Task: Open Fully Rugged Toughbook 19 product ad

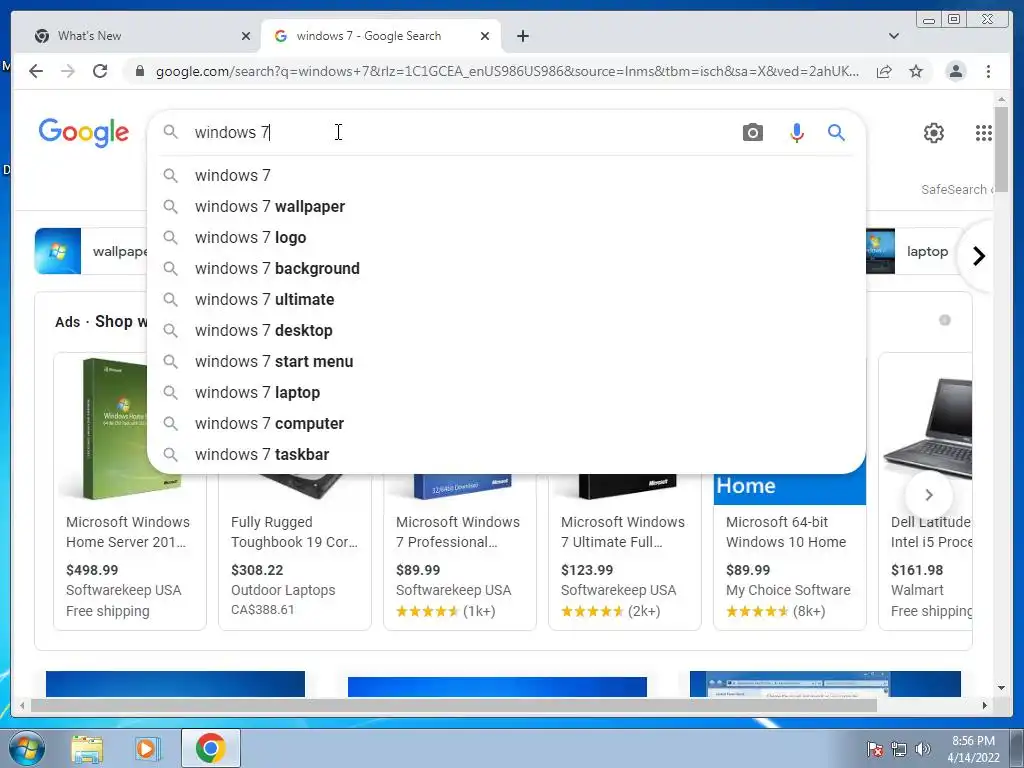Action: pos(295,552)
